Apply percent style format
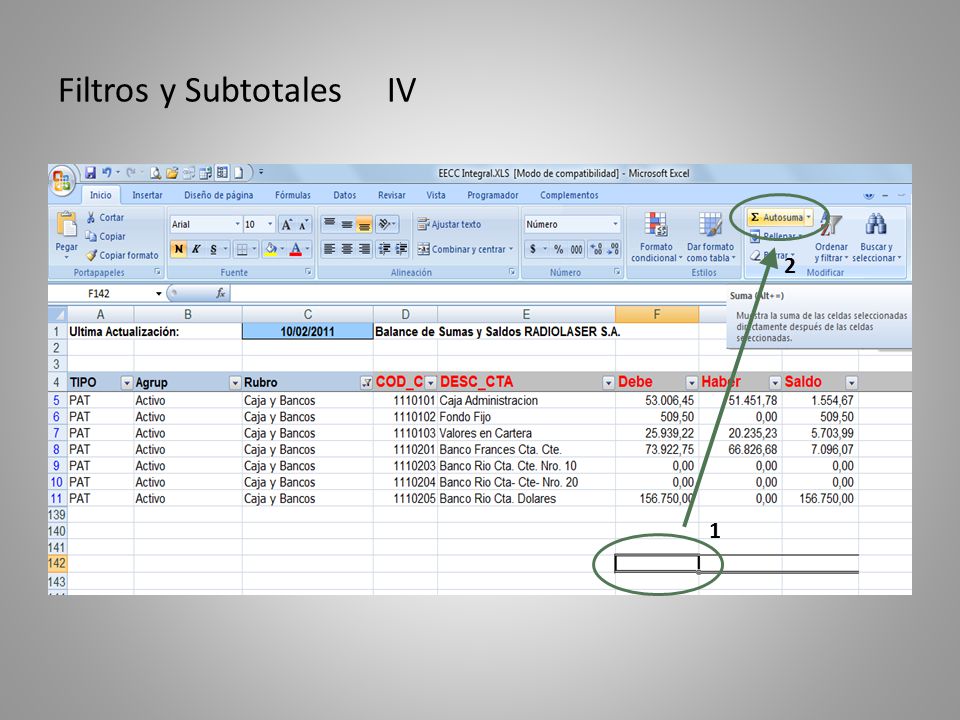The width and height of the screenshot is (960, 720). point(558,249)
